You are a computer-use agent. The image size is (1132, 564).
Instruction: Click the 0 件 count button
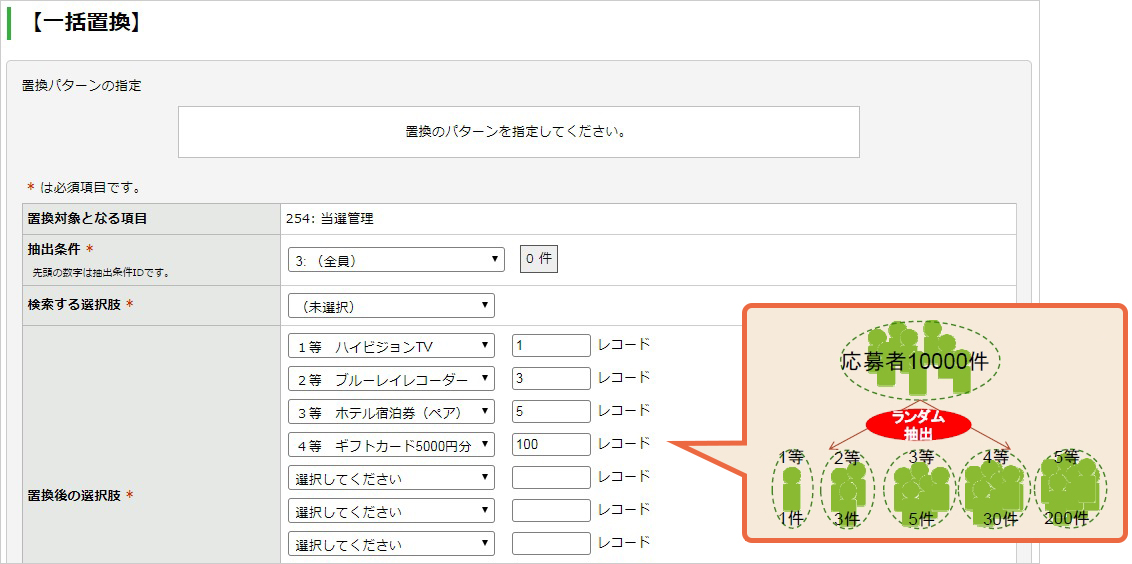coord(539,260)
